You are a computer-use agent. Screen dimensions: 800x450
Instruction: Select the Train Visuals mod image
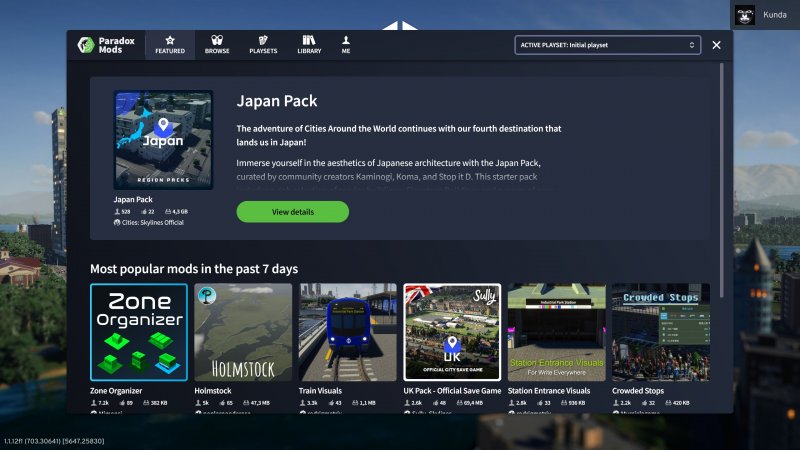point(347,332)
